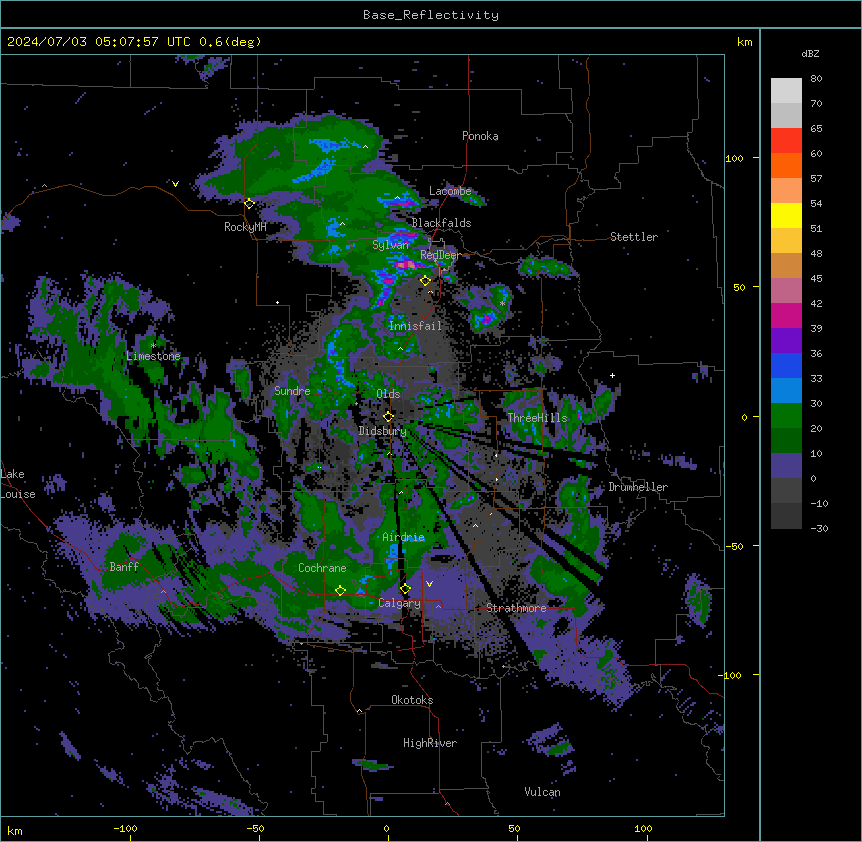Click the Innisfail city label

(x=415, y=326)
